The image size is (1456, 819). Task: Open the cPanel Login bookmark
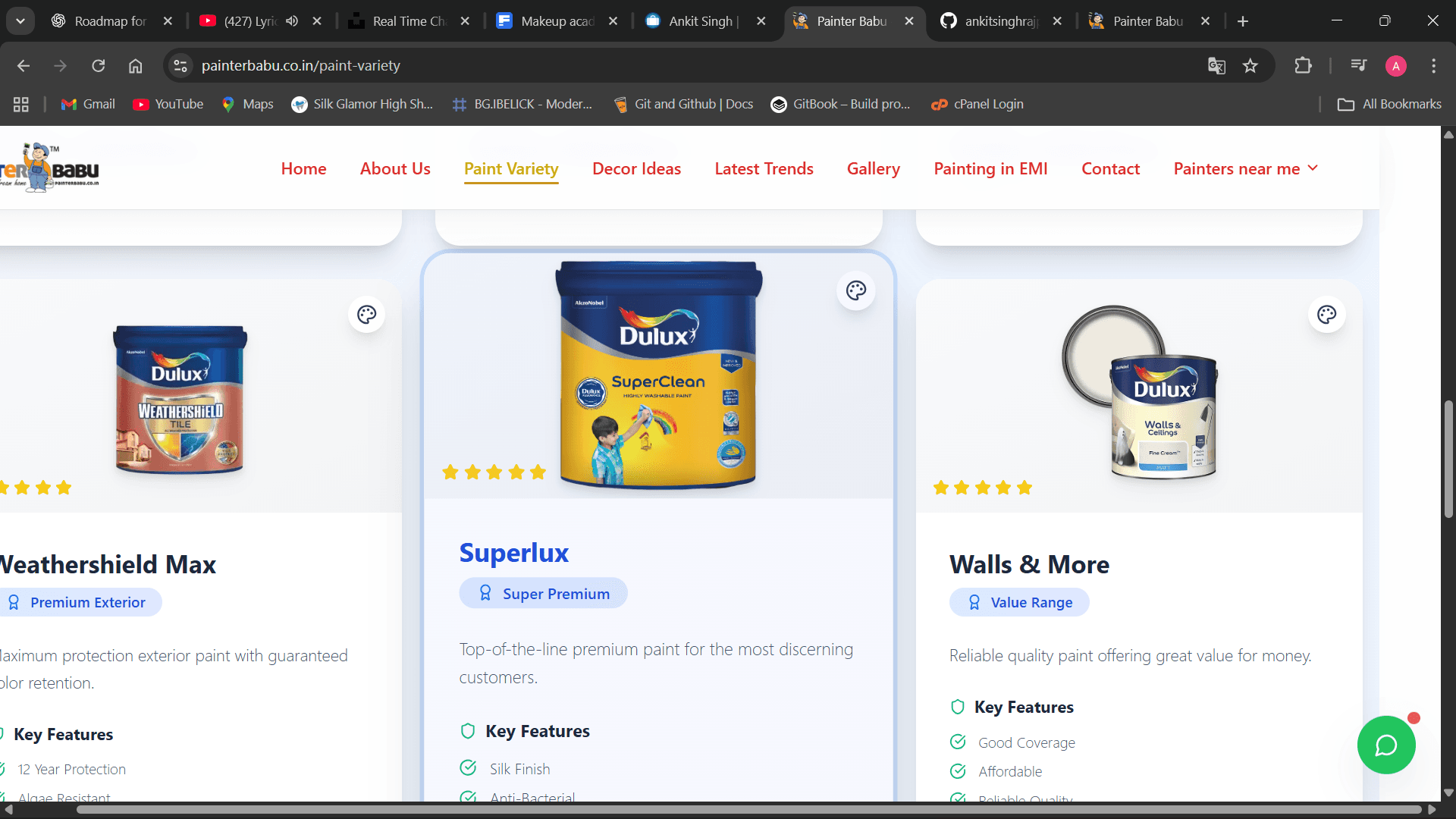click(x=977, y=104)
